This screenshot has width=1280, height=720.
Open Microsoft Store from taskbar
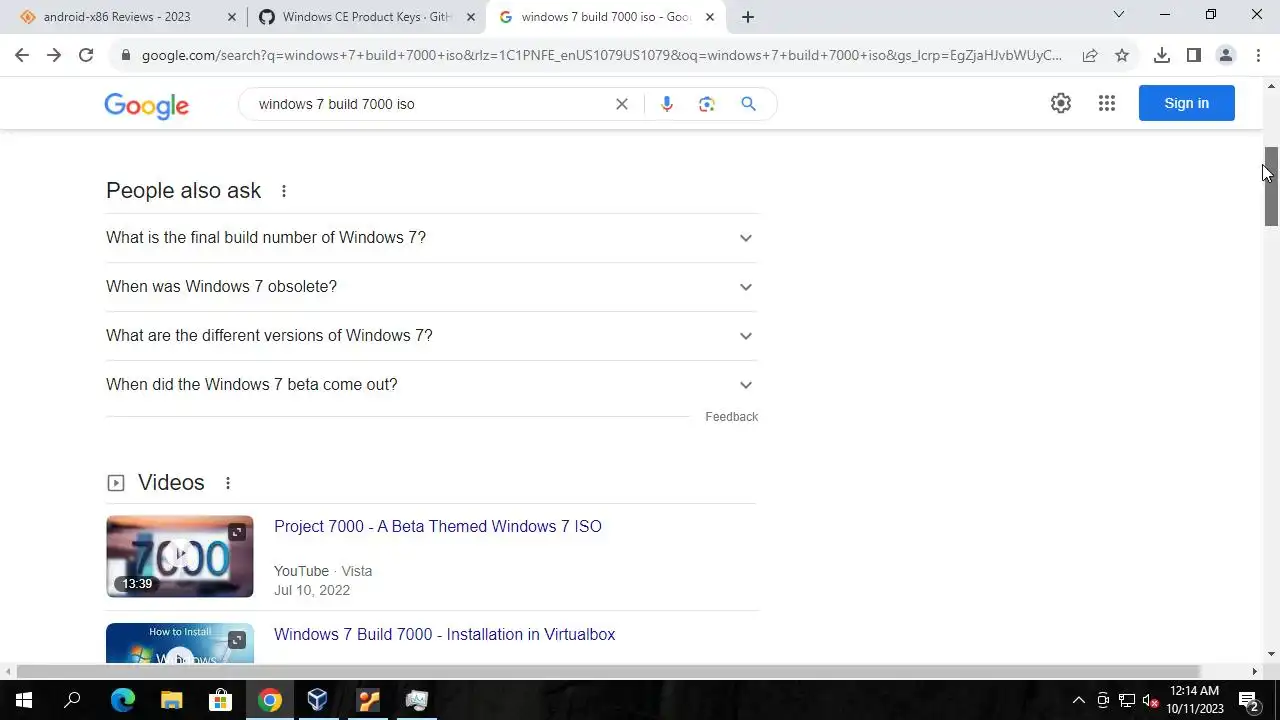click(x=220, y=700)
